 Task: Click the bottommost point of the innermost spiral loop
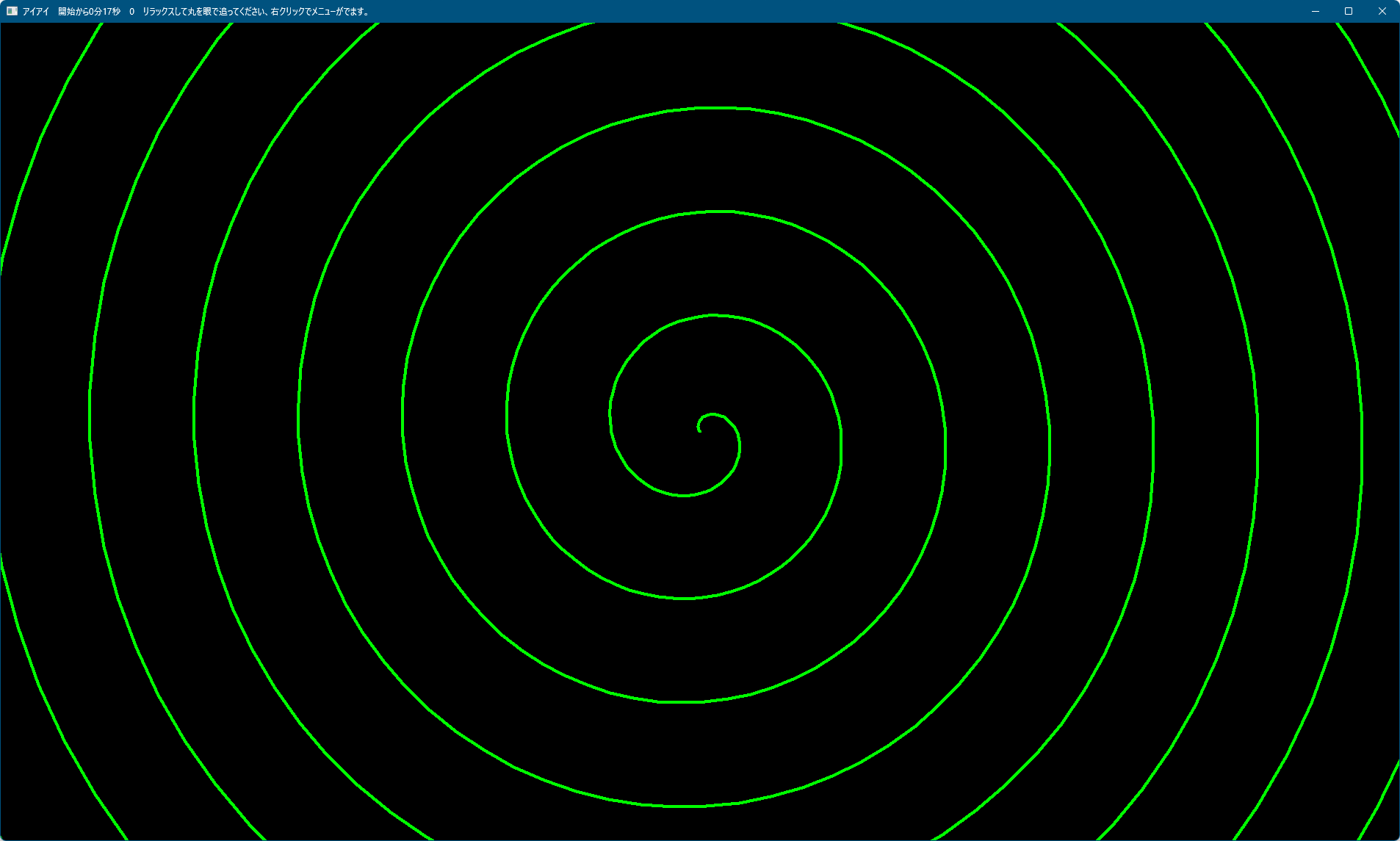[684, 496]
